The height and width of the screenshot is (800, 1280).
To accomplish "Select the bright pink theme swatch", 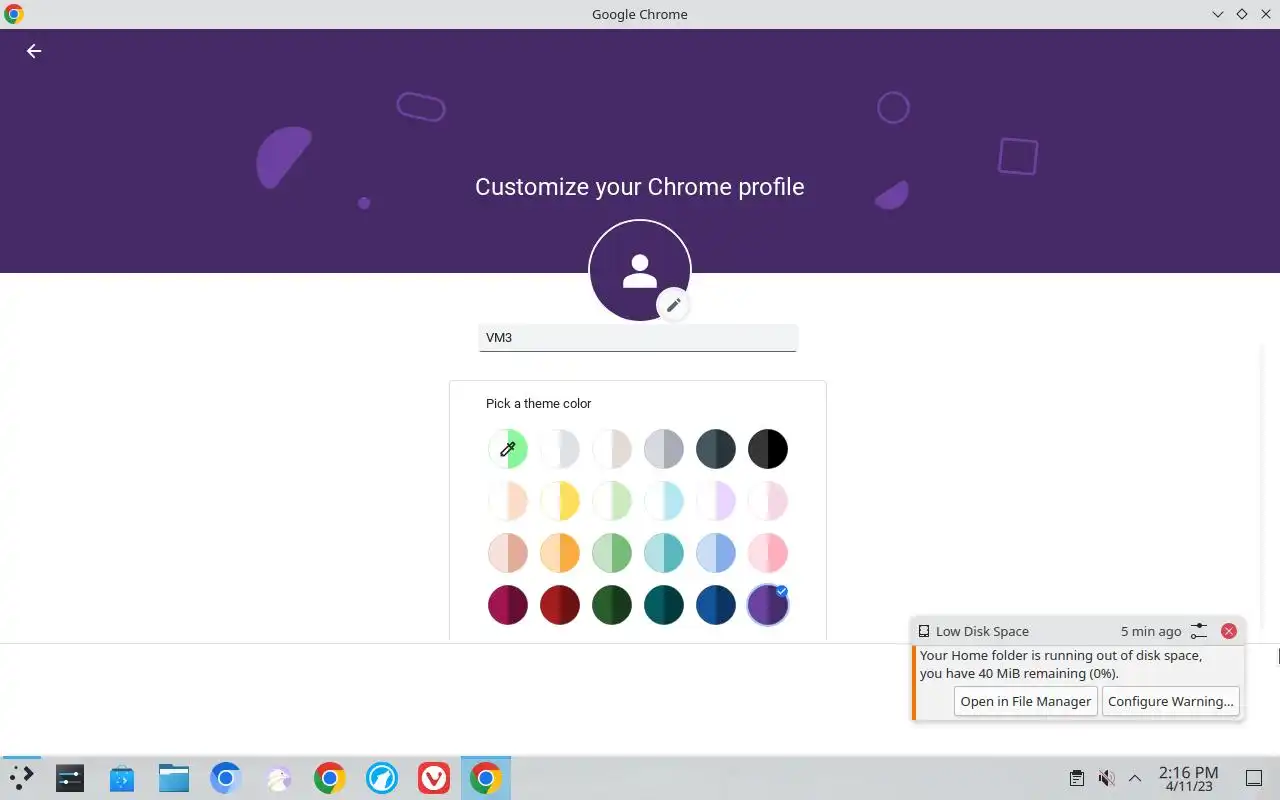I will [x=768, y=553].
